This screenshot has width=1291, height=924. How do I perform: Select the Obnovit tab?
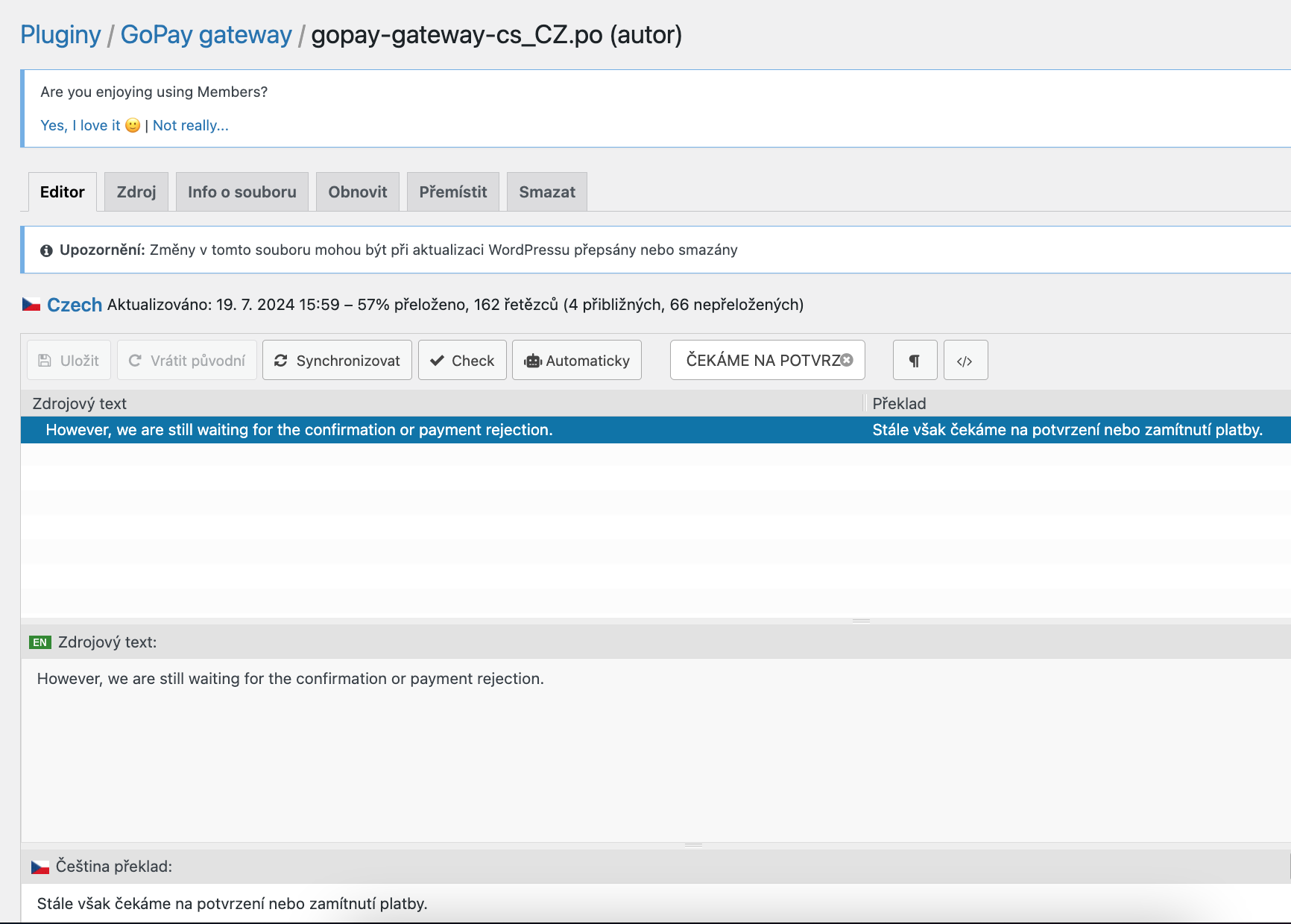[x=358, y=192]
